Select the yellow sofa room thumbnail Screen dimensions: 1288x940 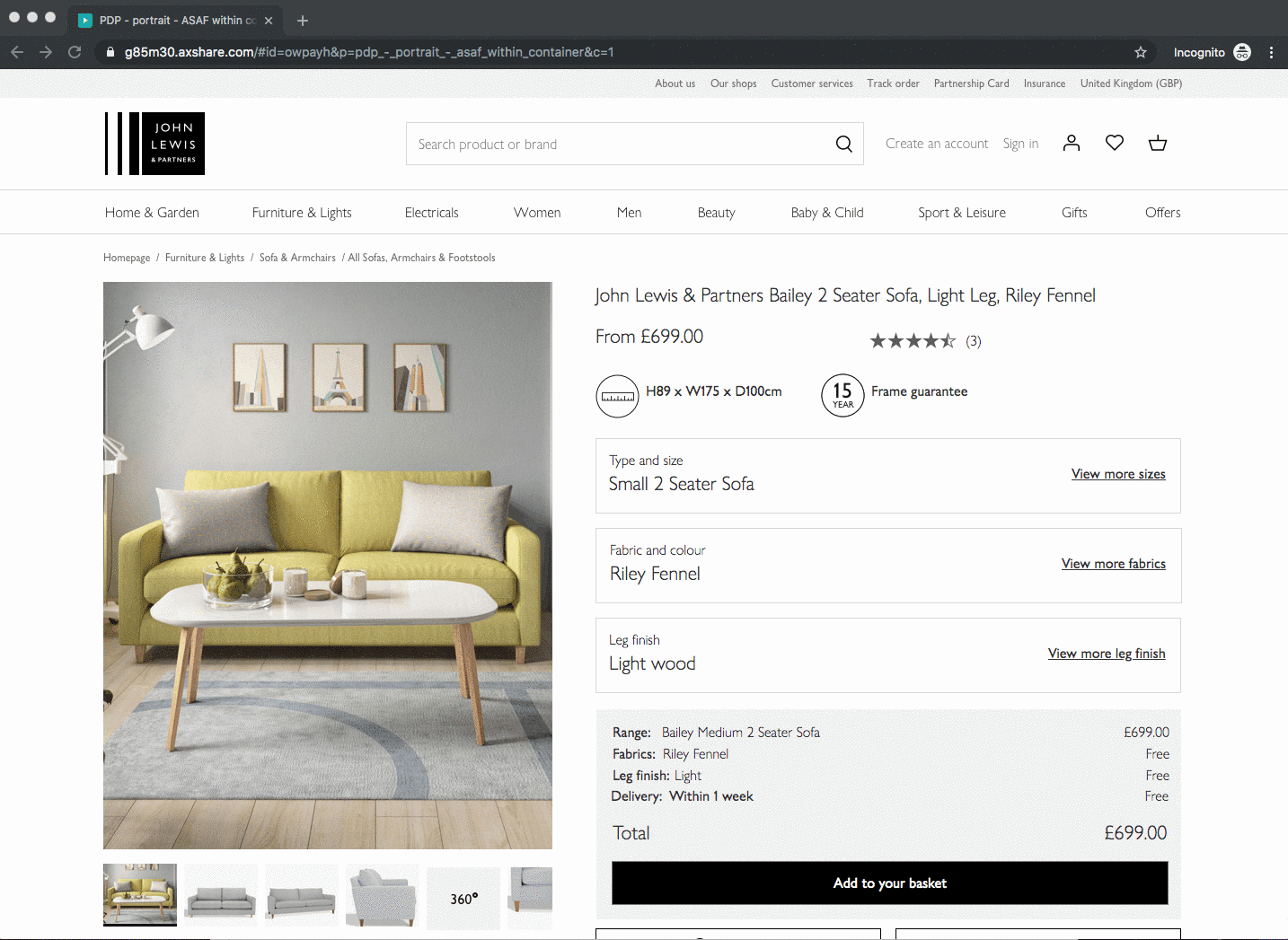tap(140, 895)
